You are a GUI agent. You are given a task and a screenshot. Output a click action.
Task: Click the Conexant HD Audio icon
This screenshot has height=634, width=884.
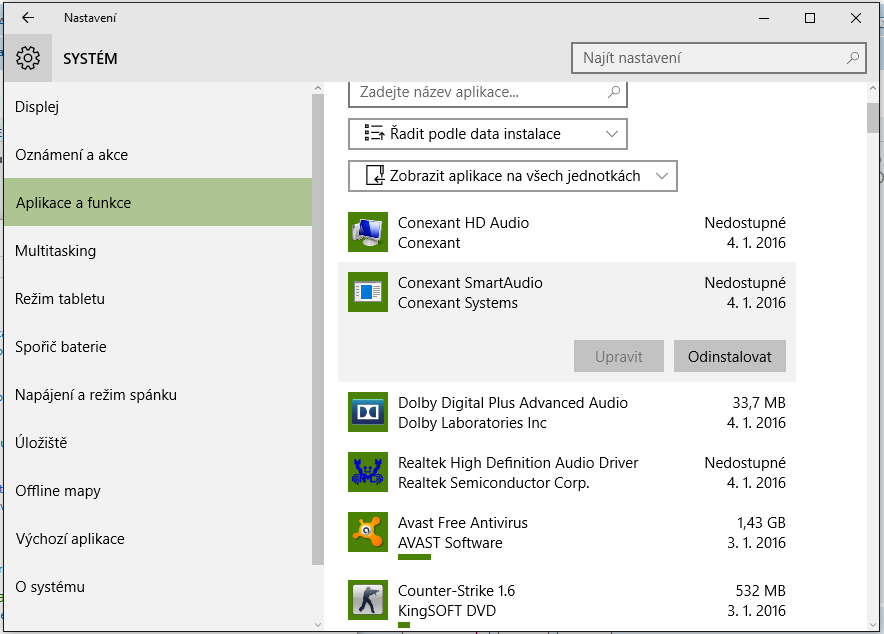pos(368,232)
